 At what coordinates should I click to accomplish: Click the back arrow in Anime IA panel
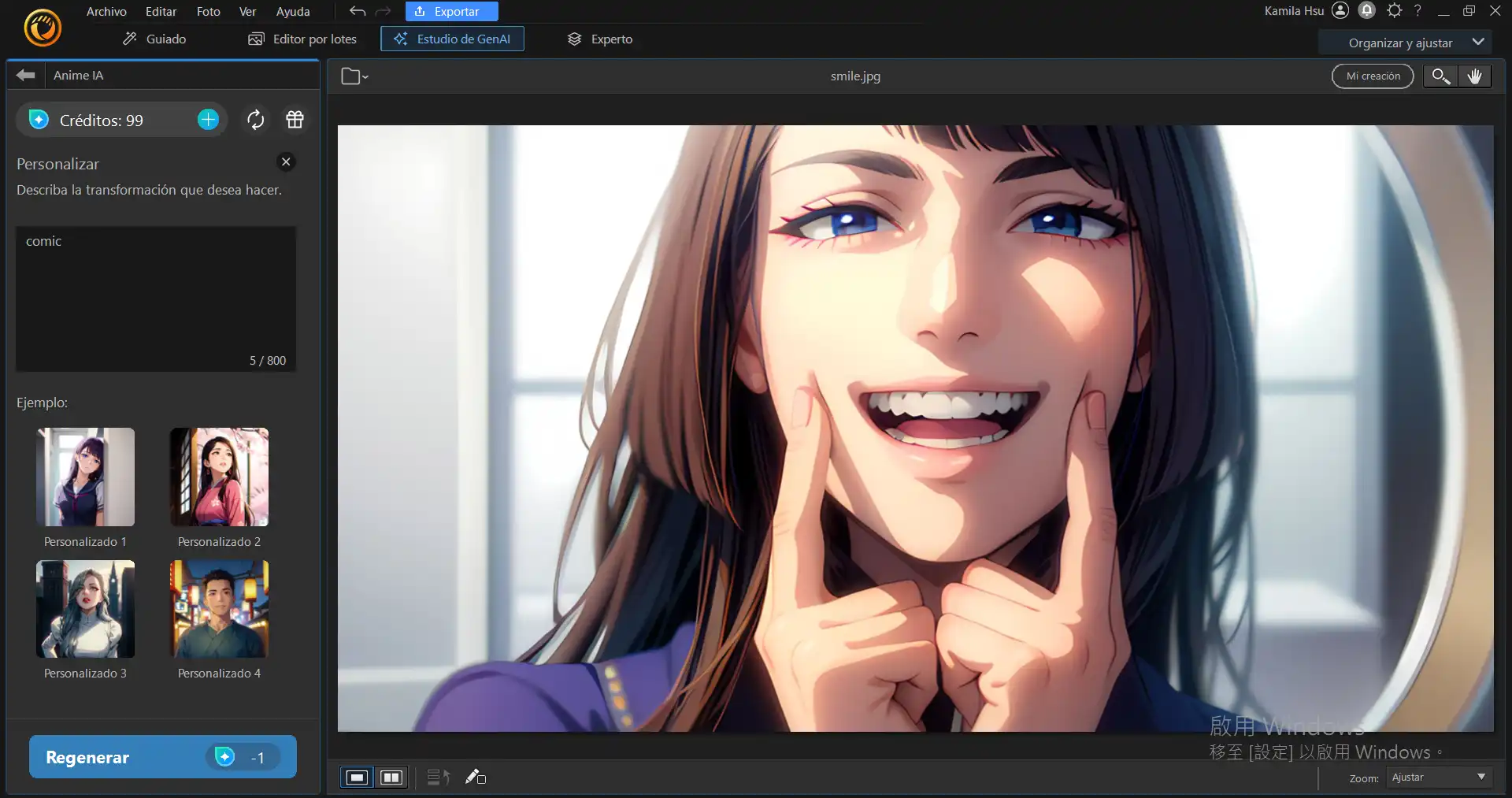coord(25,75)
